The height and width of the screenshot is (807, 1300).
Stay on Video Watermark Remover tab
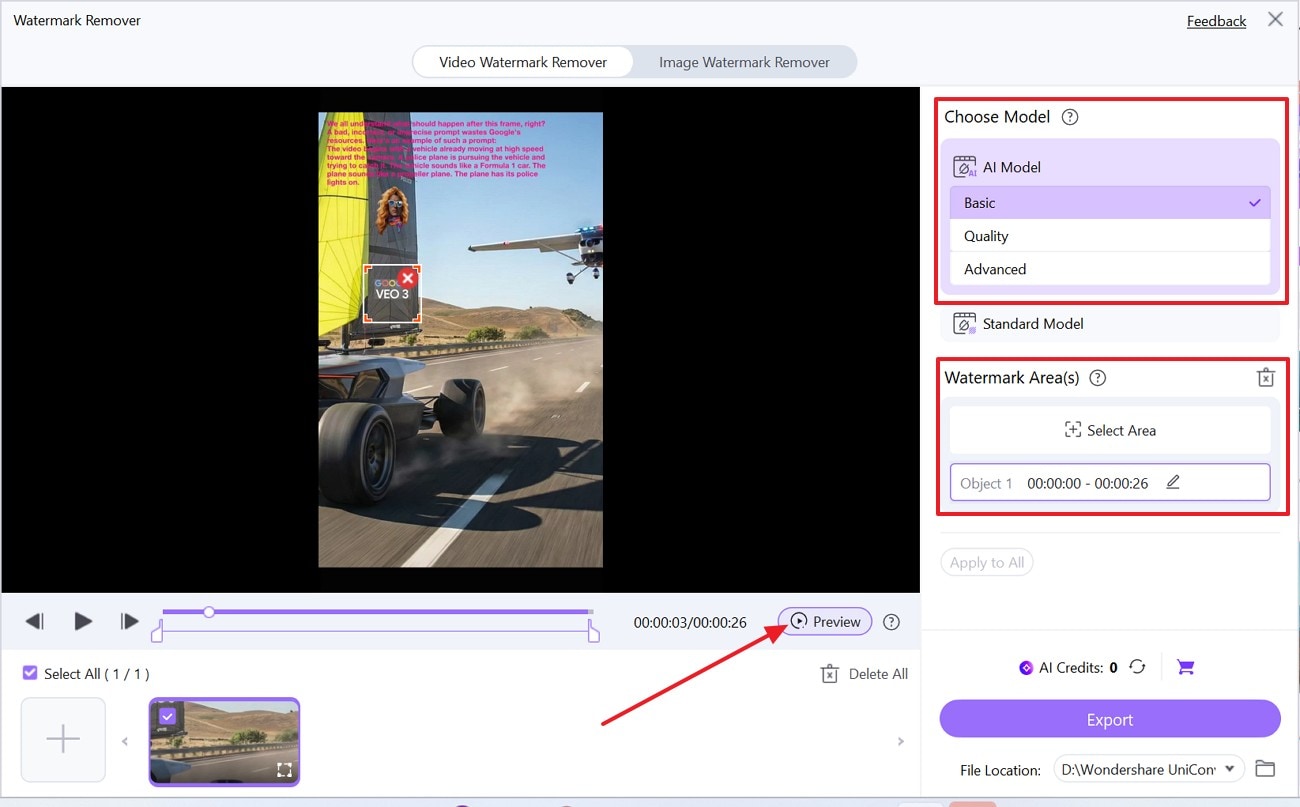(522, 62)
